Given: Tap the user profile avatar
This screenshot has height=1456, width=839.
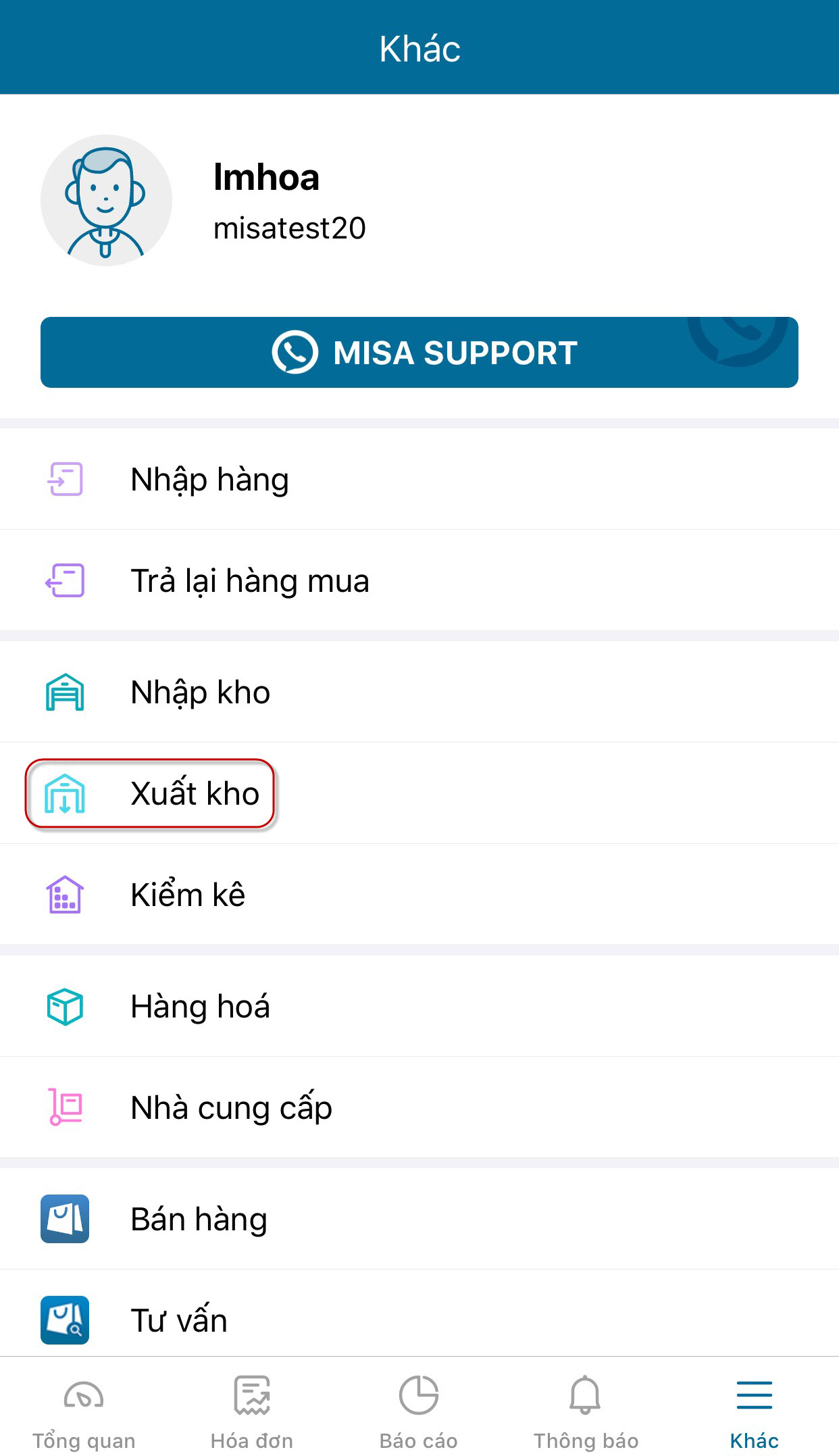Looking at the screenshot, I should 106,200.
